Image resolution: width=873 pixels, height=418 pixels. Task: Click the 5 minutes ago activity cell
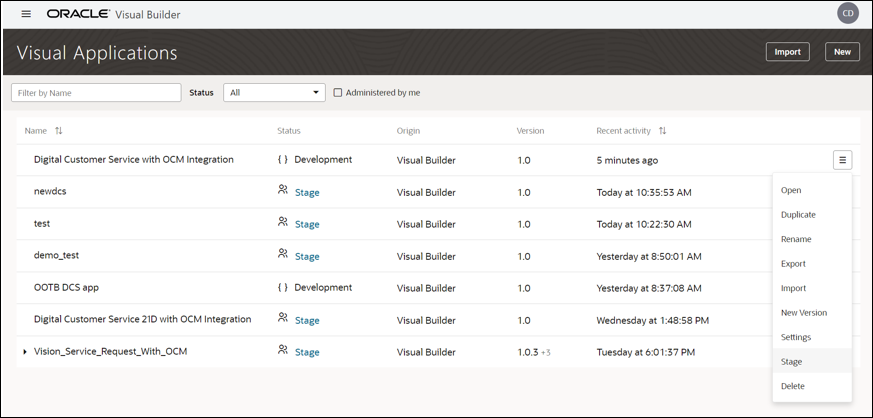coord(627,160)
